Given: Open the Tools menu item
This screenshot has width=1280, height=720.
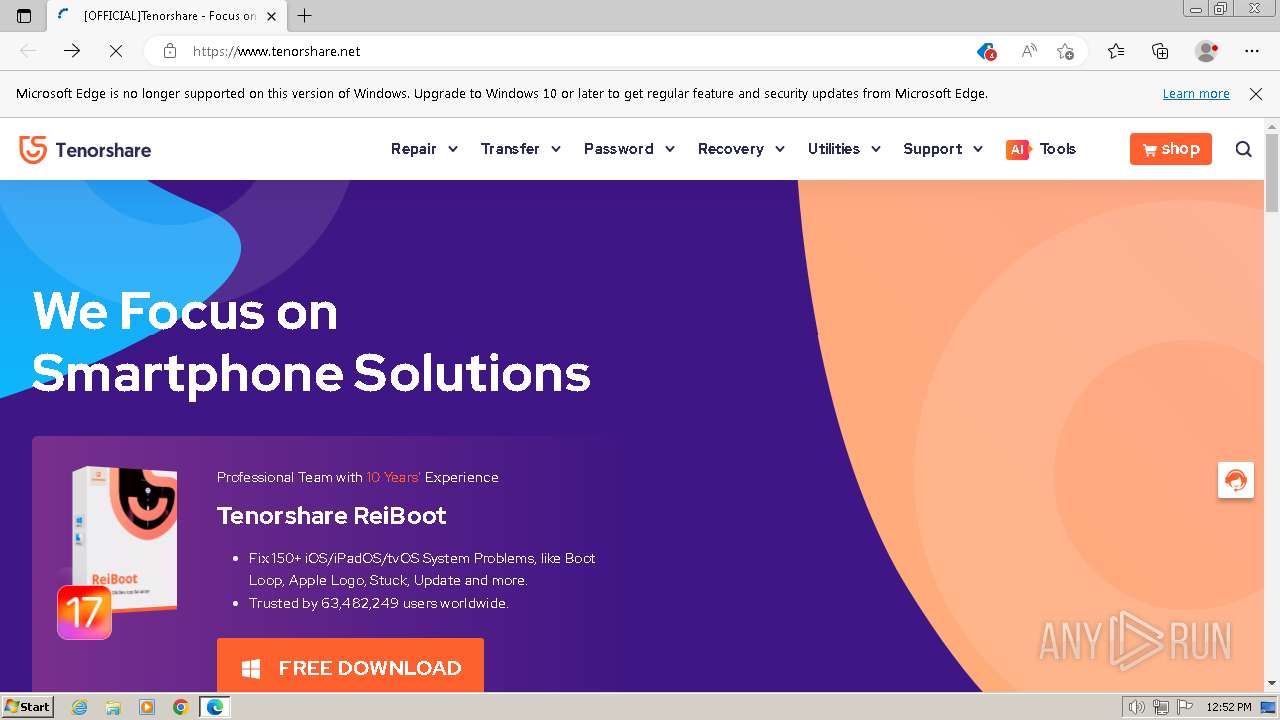Looking at the screenshot, I should pyautogui.click(x=1057, y=149).
